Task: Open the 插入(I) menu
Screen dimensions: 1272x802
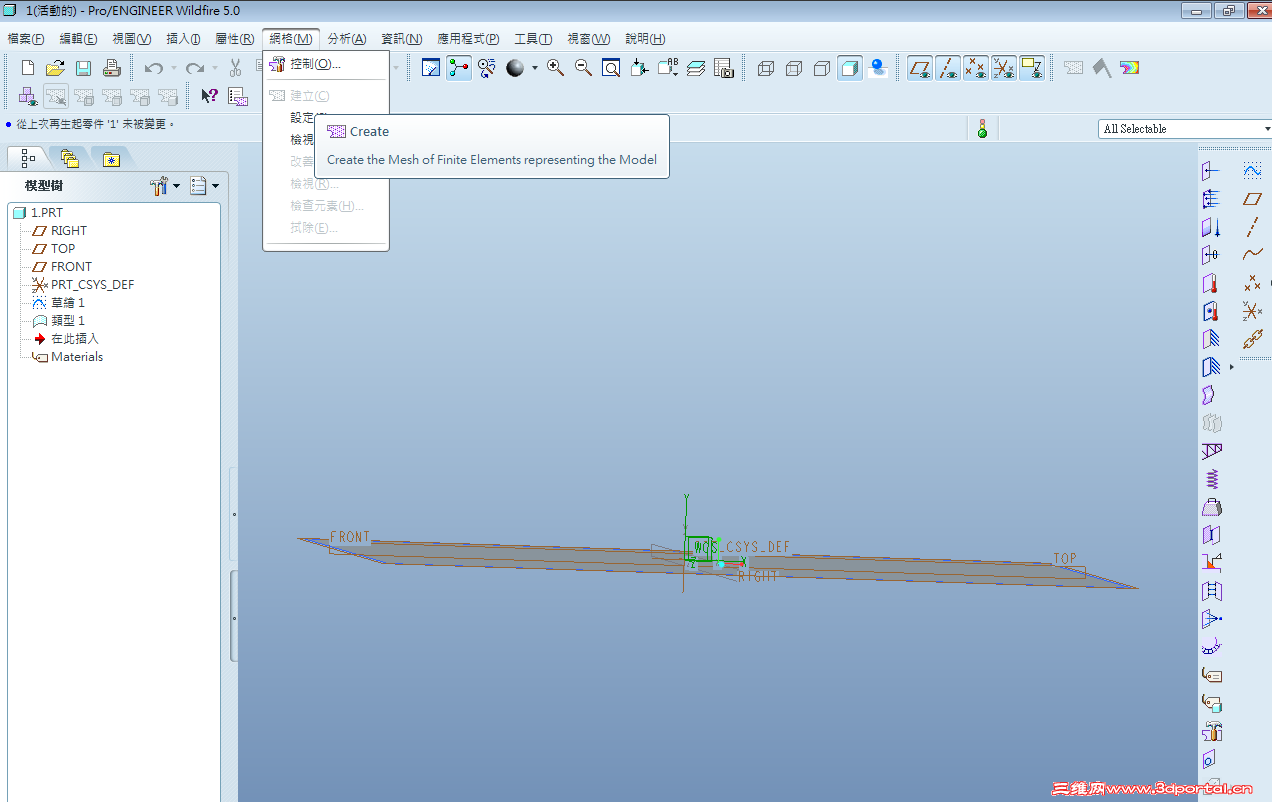Action: [x=183, y=39]
